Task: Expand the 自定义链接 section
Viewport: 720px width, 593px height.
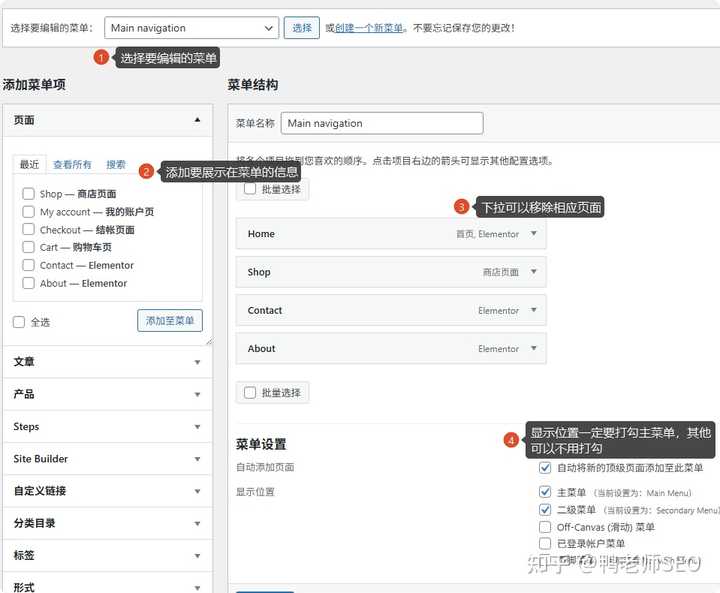Action: tap(197, 491)
